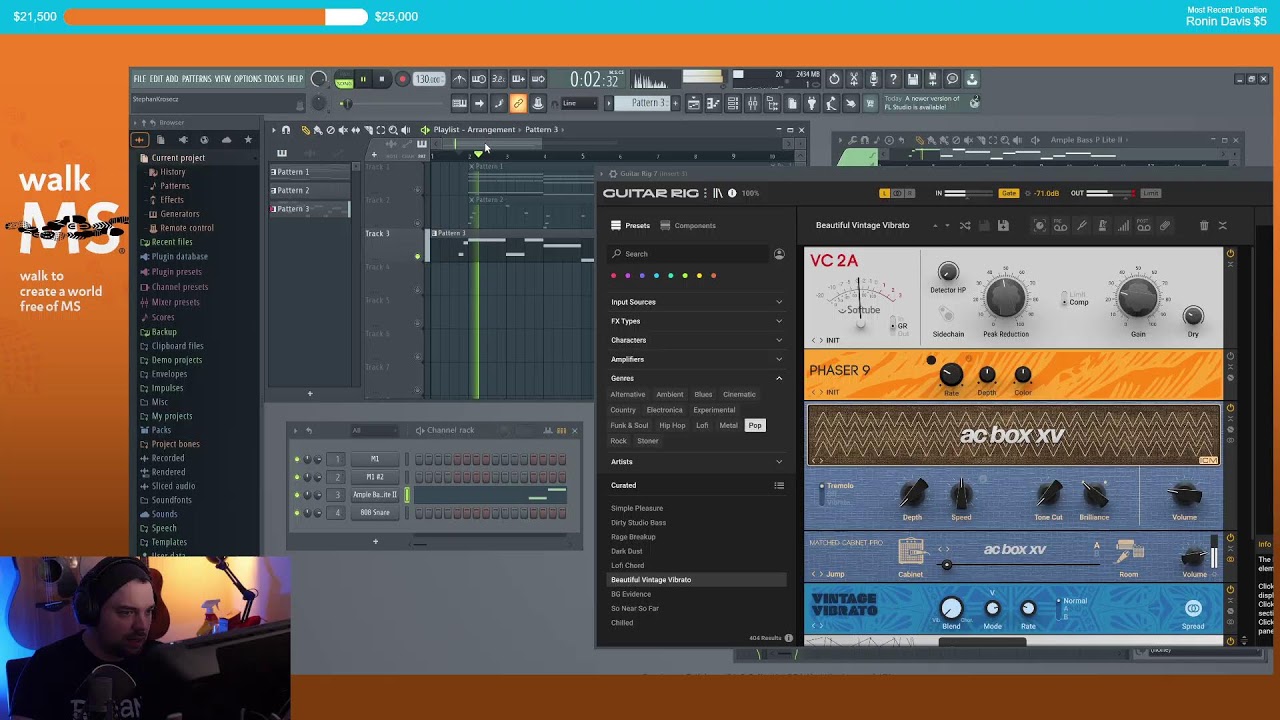This screenshot has height=720, width=1280.
Task: Select Pattern 2 in the playlist picker
Action: click(x=309, y=191)
